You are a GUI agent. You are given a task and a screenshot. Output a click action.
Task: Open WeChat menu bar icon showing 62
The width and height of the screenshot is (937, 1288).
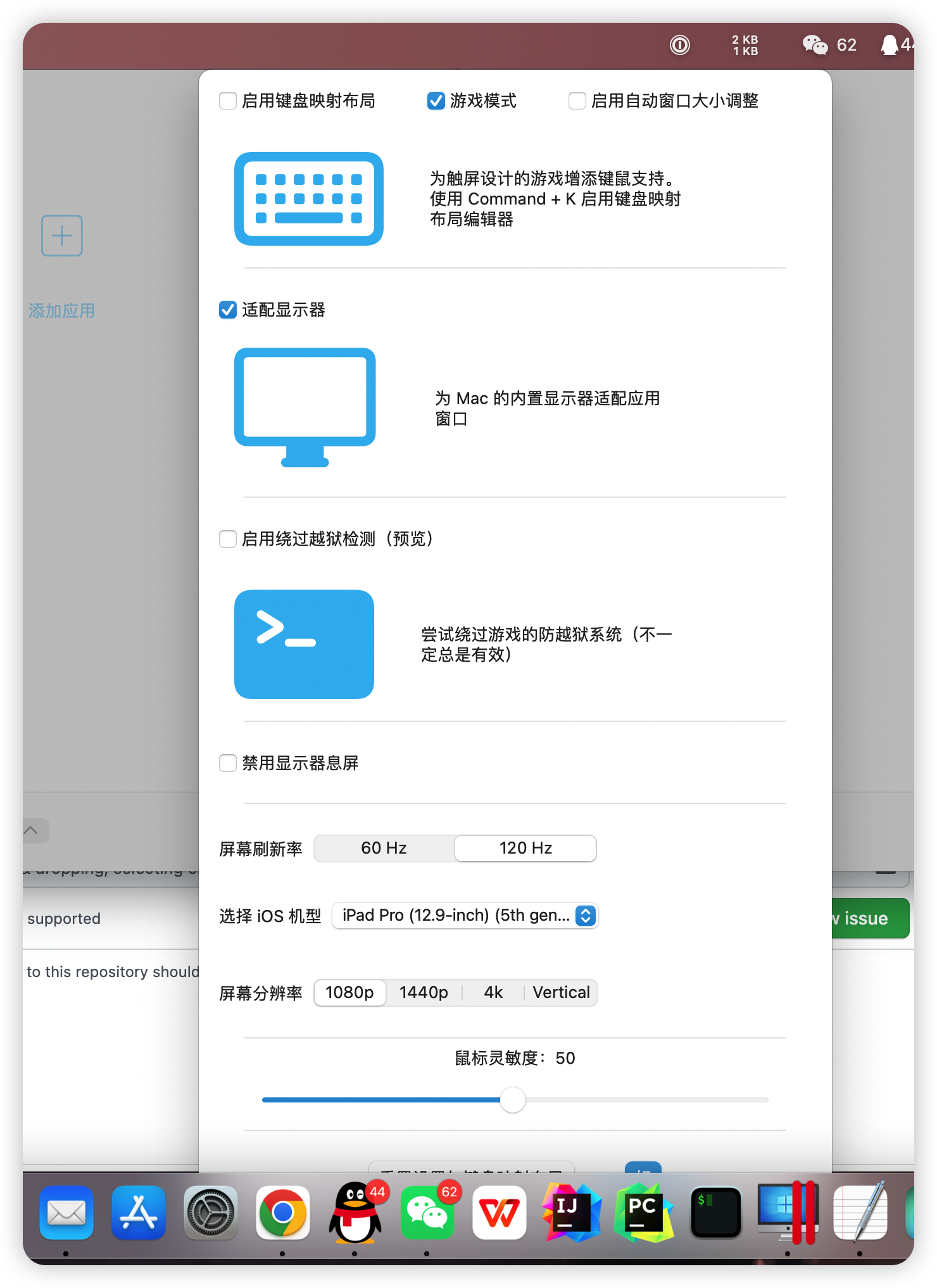pyautogui.click(x=829, y=45)
